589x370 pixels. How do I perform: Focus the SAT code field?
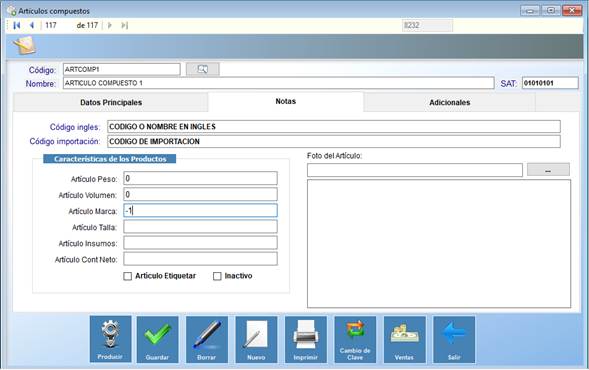[550, 83]
